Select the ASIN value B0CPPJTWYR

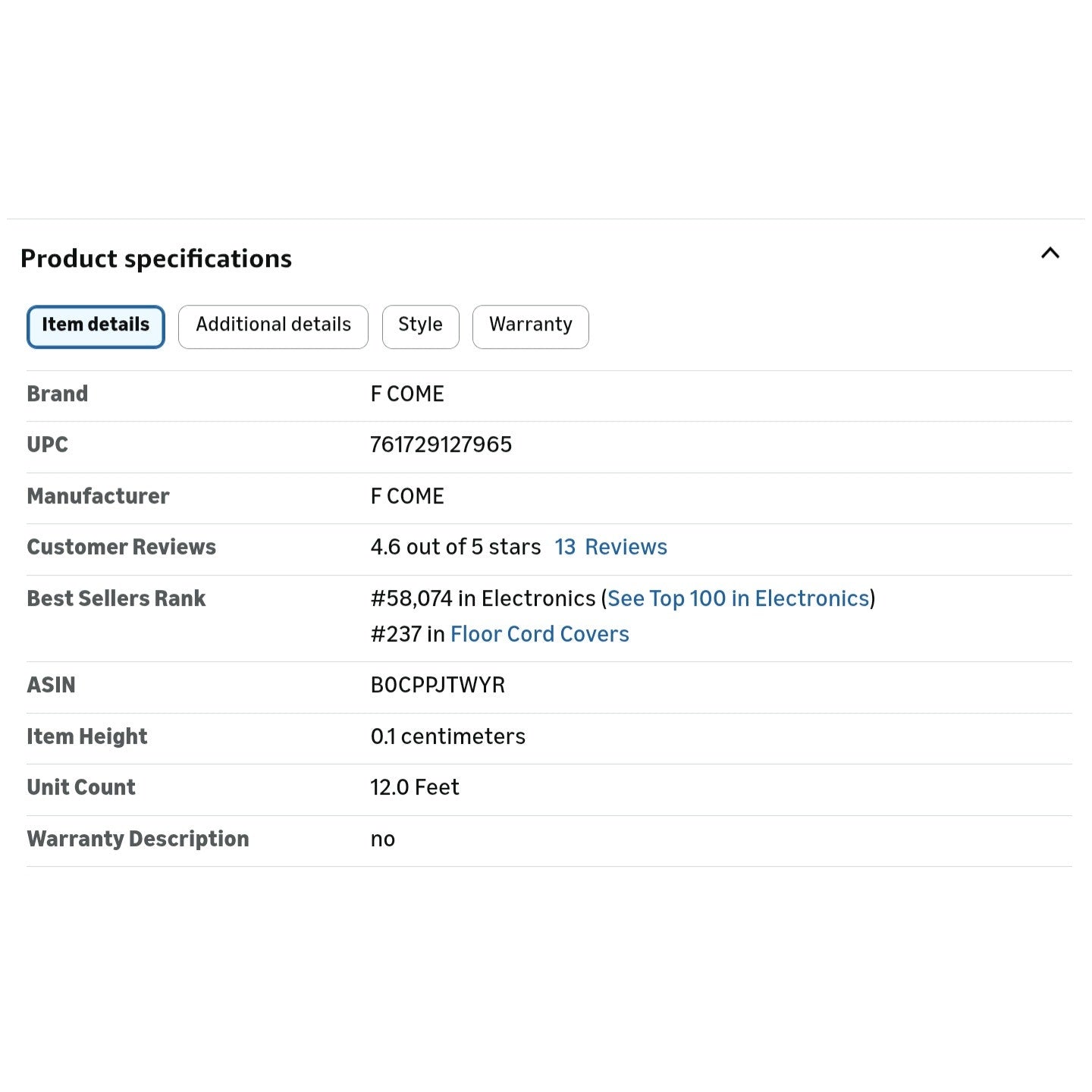coord(438,685)
